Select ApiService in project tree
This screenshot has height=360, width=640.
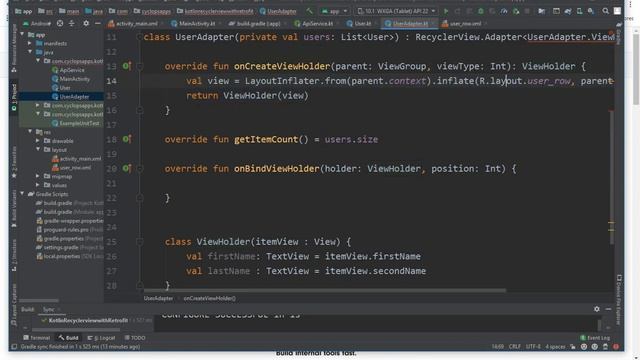(x=72, y=70)
